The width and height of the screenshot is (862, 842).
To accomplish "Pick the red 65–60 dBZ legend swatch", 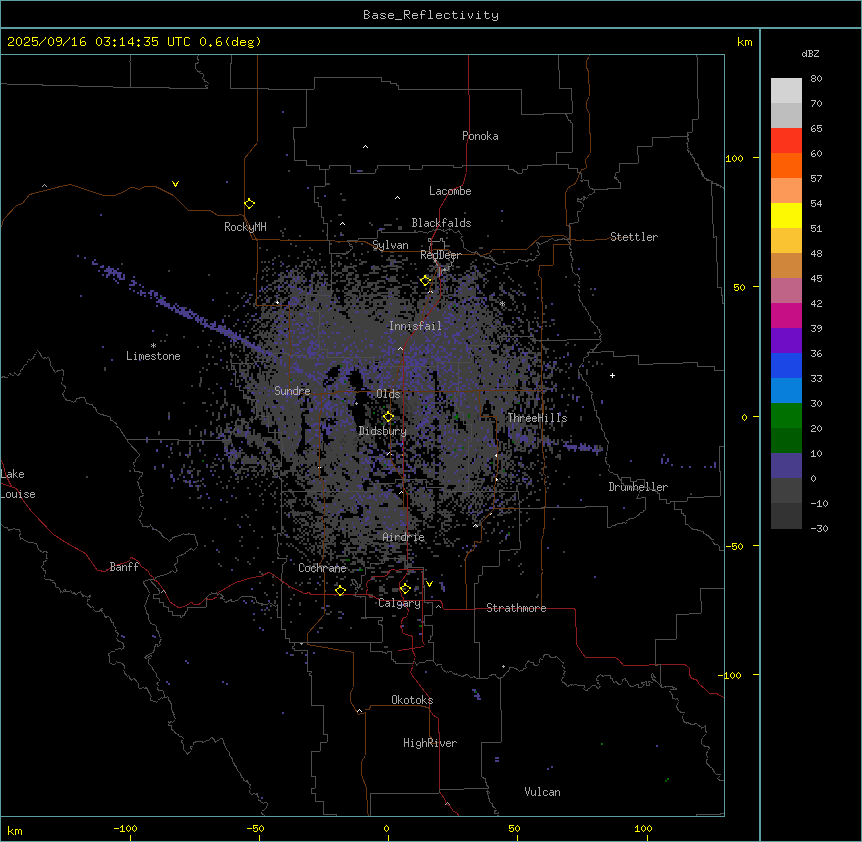I will [786, 141].
